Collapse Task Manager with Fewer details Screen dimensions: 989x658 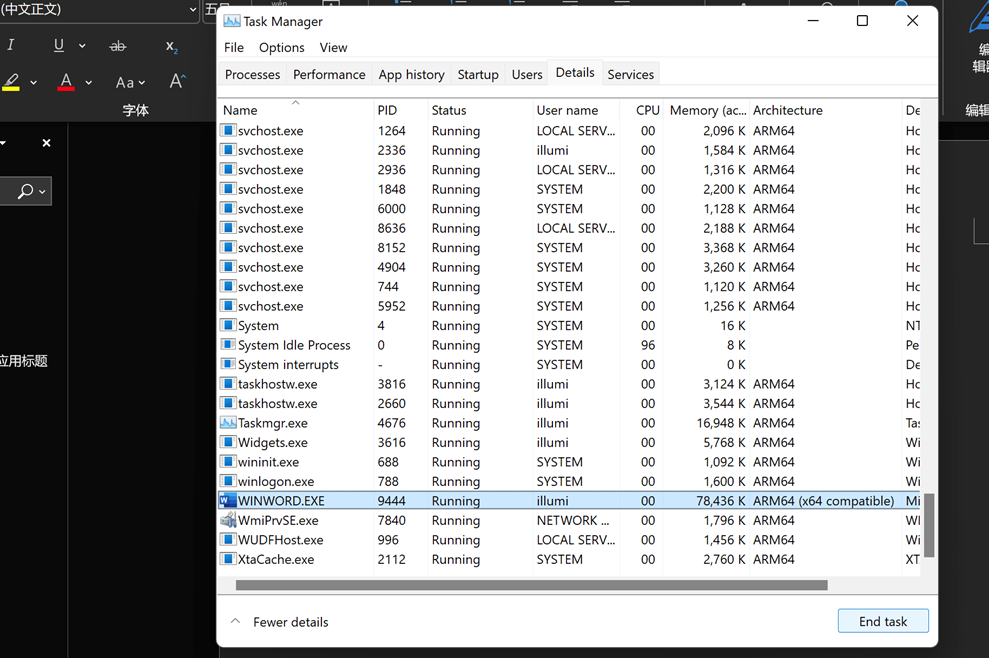[280, 622]
